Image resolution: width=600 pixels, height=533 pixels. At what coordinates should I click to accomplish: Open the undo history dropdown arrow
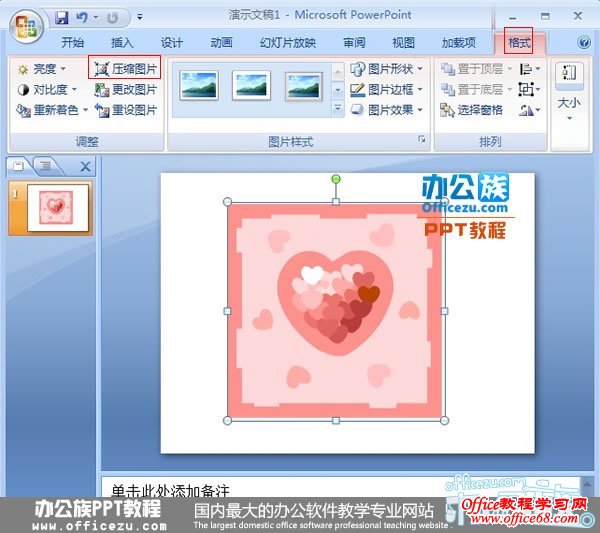(96, 17)
